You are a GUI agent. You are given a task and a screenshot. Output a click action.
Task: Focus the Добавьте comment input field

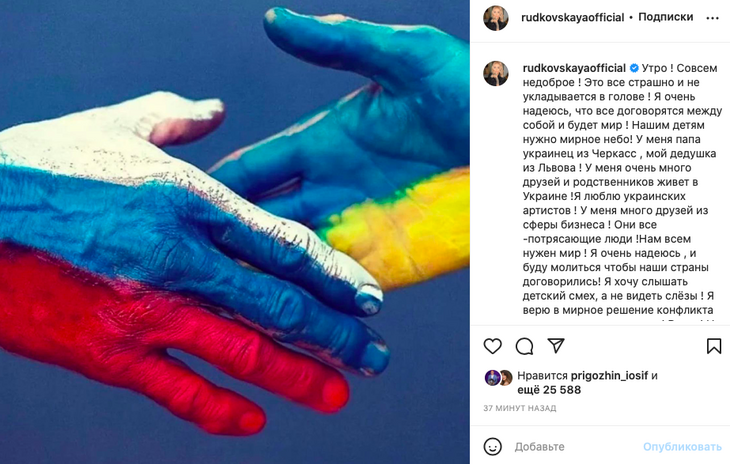577,447
